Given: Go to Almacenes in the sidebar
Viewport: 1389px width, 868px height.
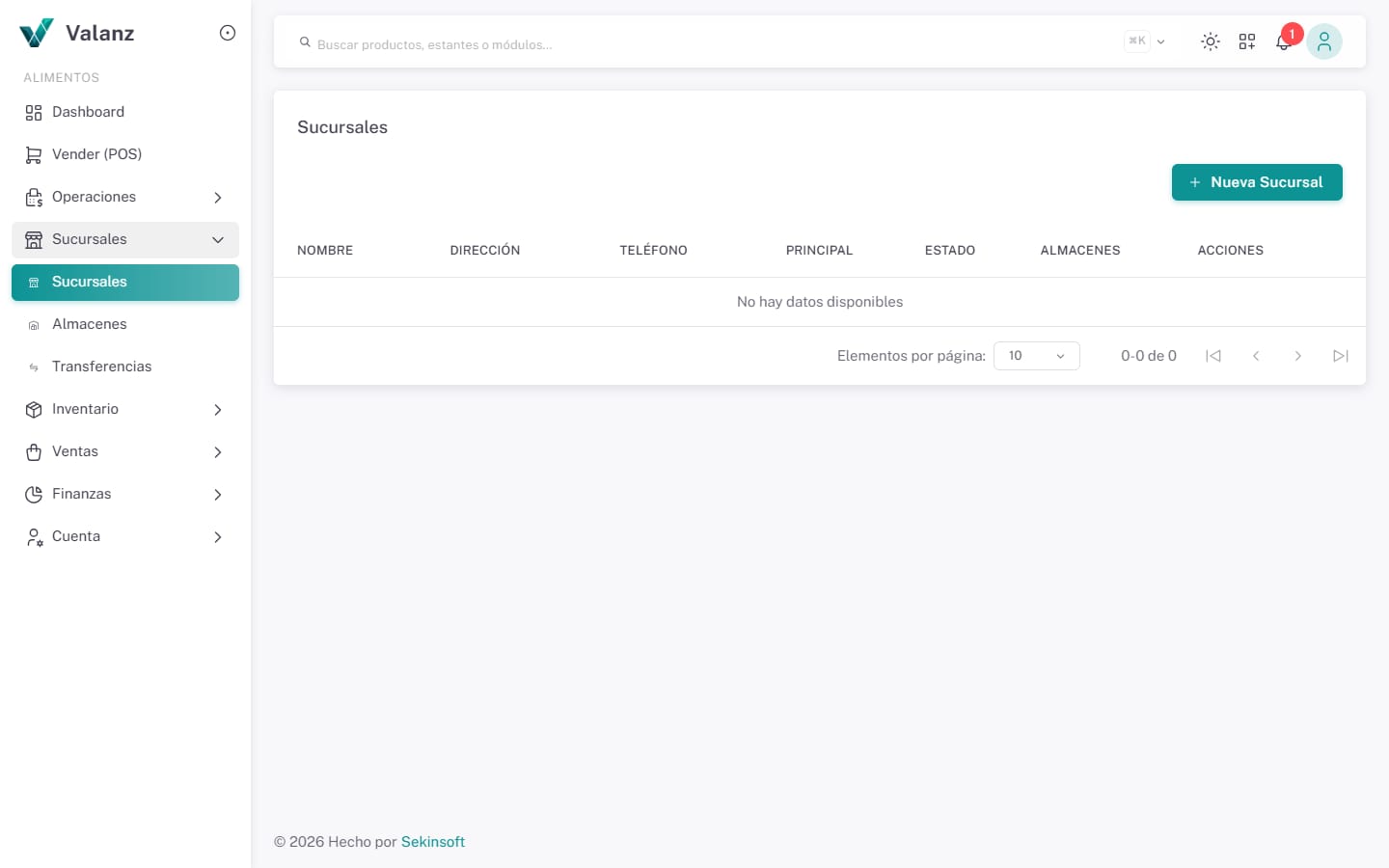Looking at the screenshot, I should (125, 324).
